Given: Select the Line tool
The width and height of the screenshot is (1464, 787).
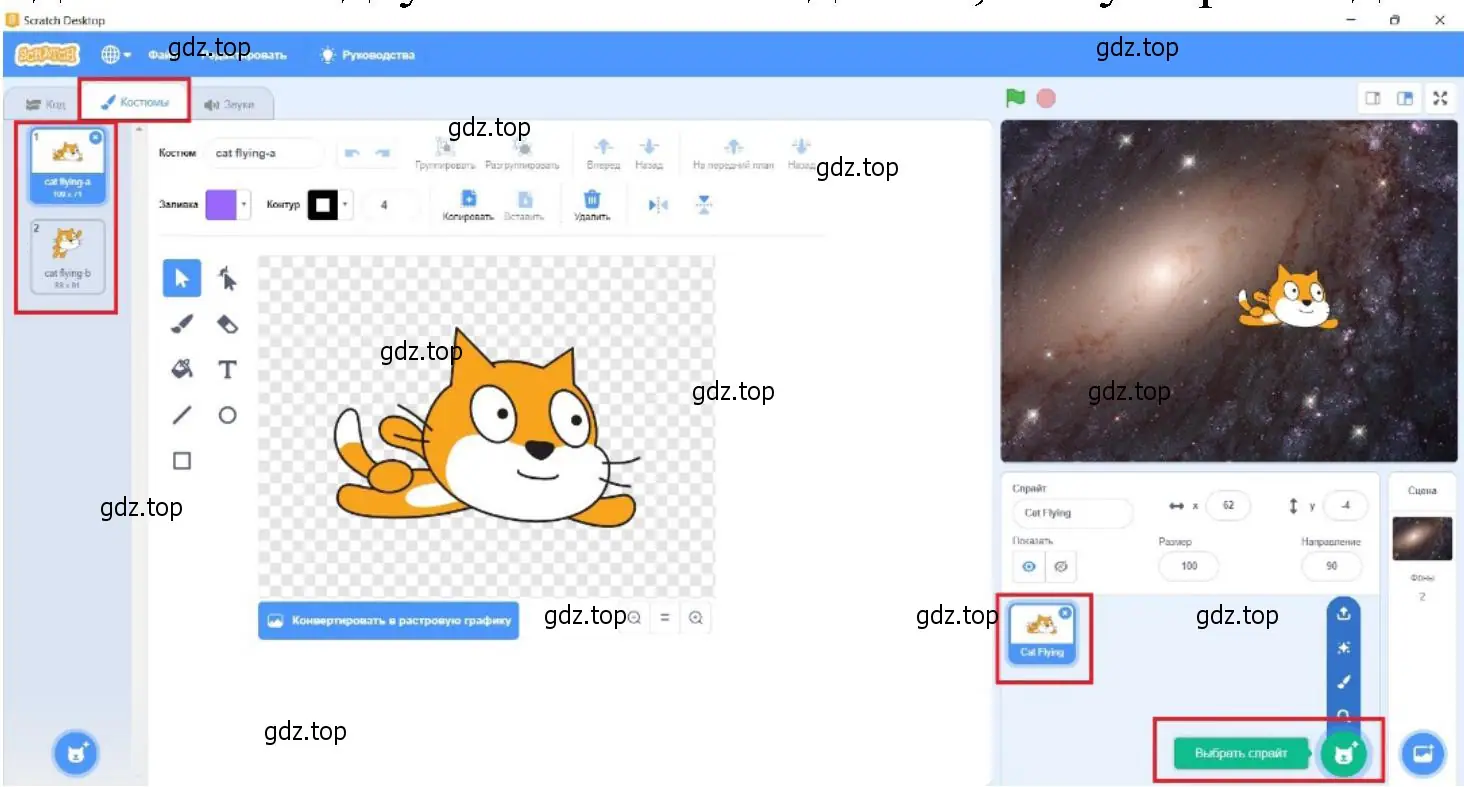Looking at the screenshot, I should (x=182, y=415).
